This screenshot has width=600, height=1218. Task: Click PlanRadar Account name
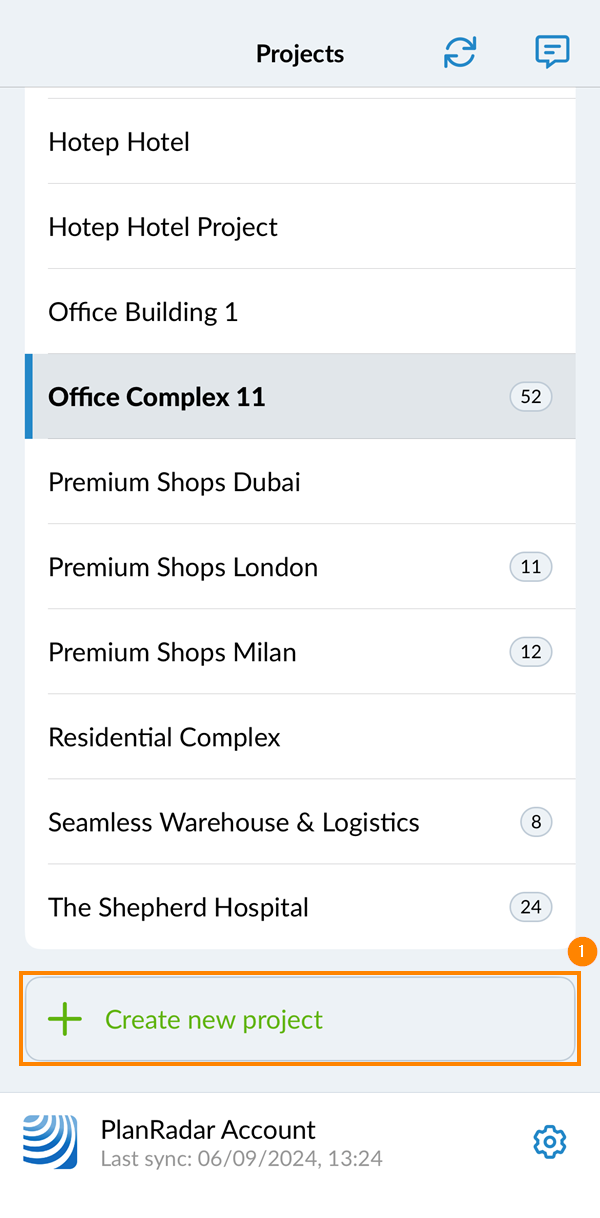208,1130
